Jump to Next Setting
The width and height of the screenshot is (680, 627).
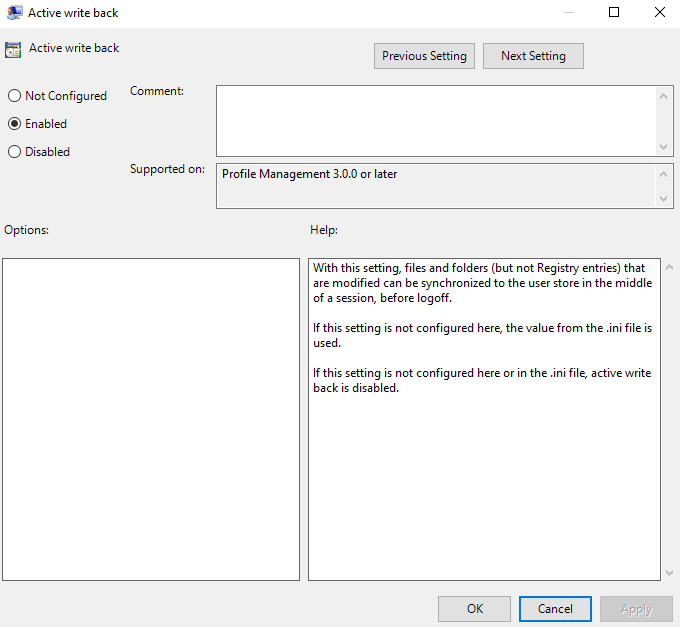point(533,56)
